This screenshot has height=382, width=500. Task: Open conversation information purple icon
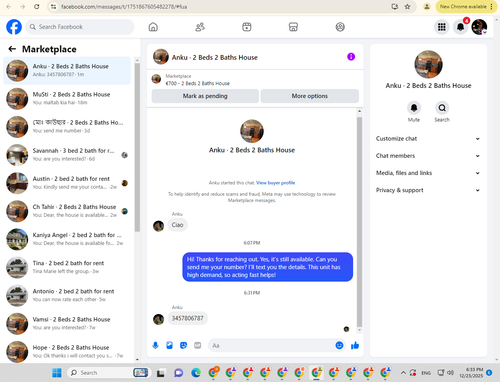coord(351,57)
